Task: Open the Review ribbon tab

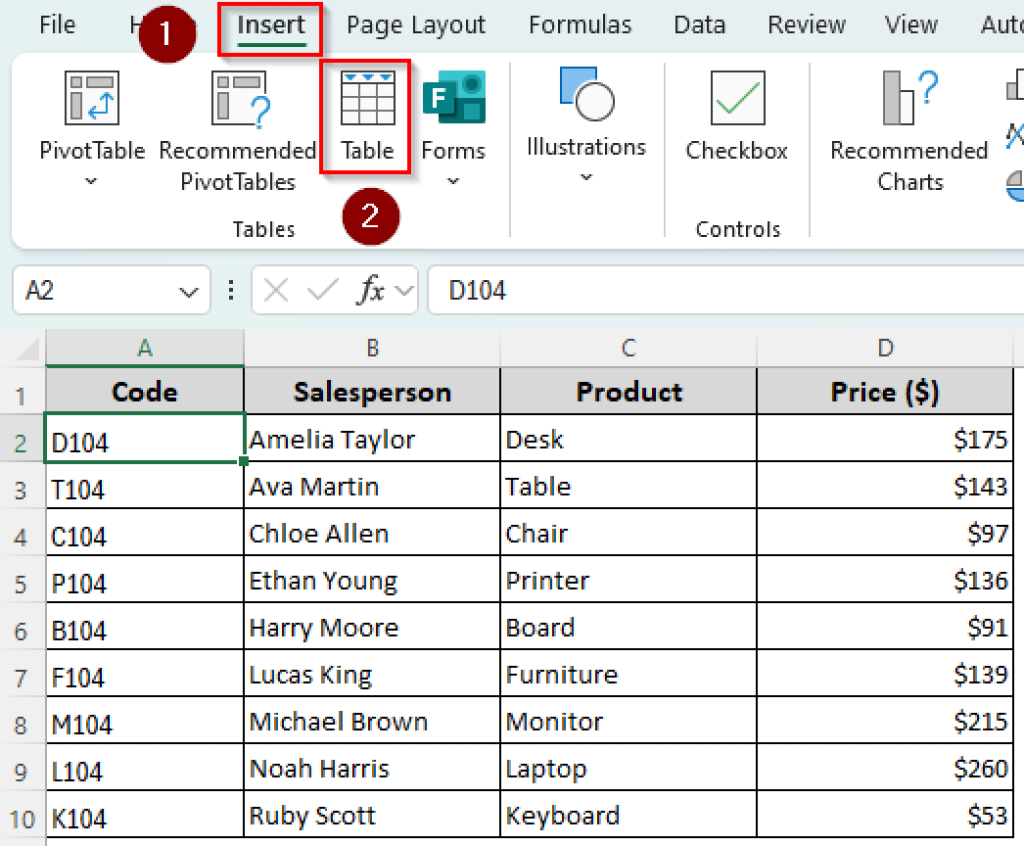Action: (x=806, y=25)
